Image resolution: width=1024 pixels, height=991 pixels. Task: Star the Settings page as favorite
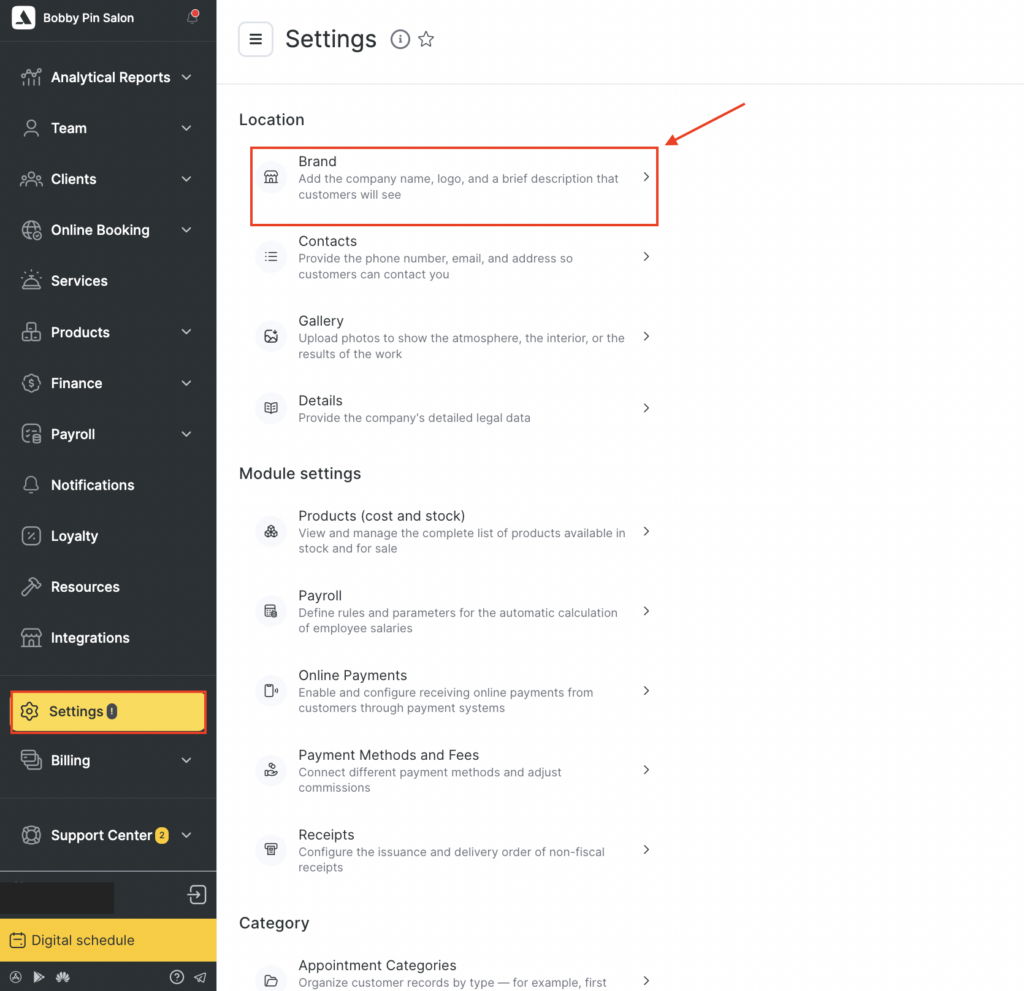tap(426, 39)
